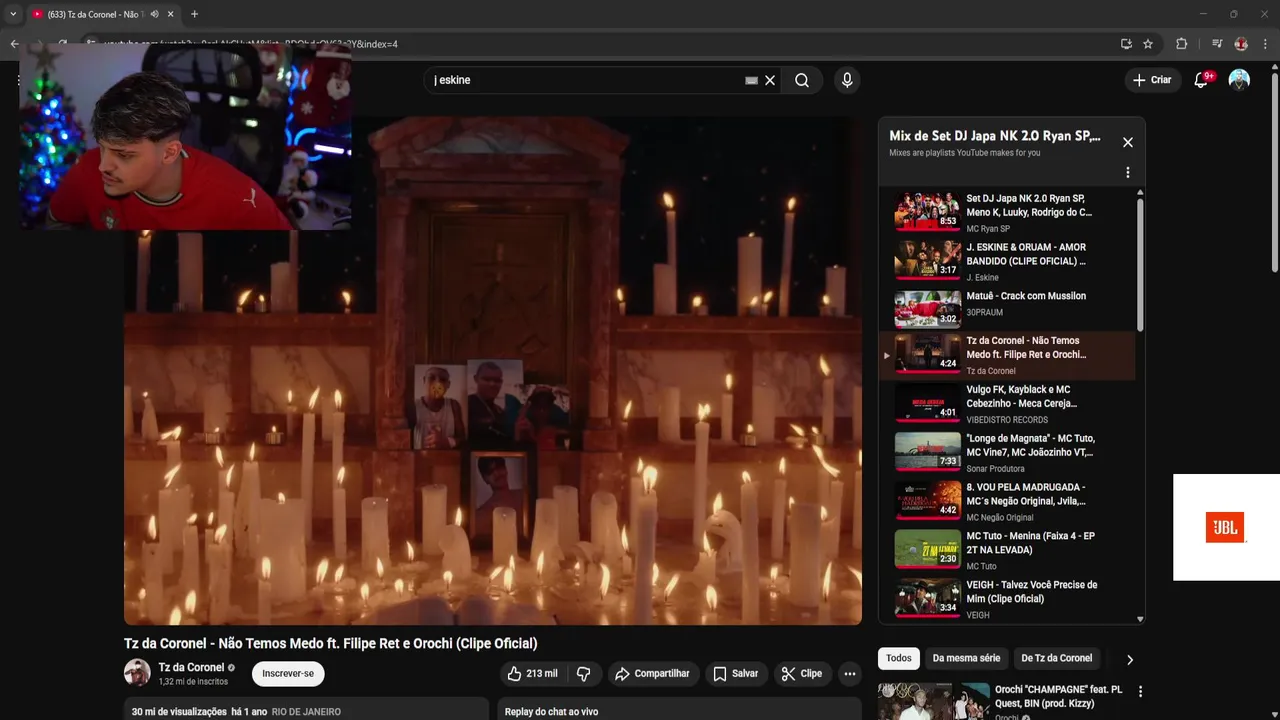The image size is (1280, 720).
Task: Open the on-screen keyboard icon in search box
Action: 751,80
